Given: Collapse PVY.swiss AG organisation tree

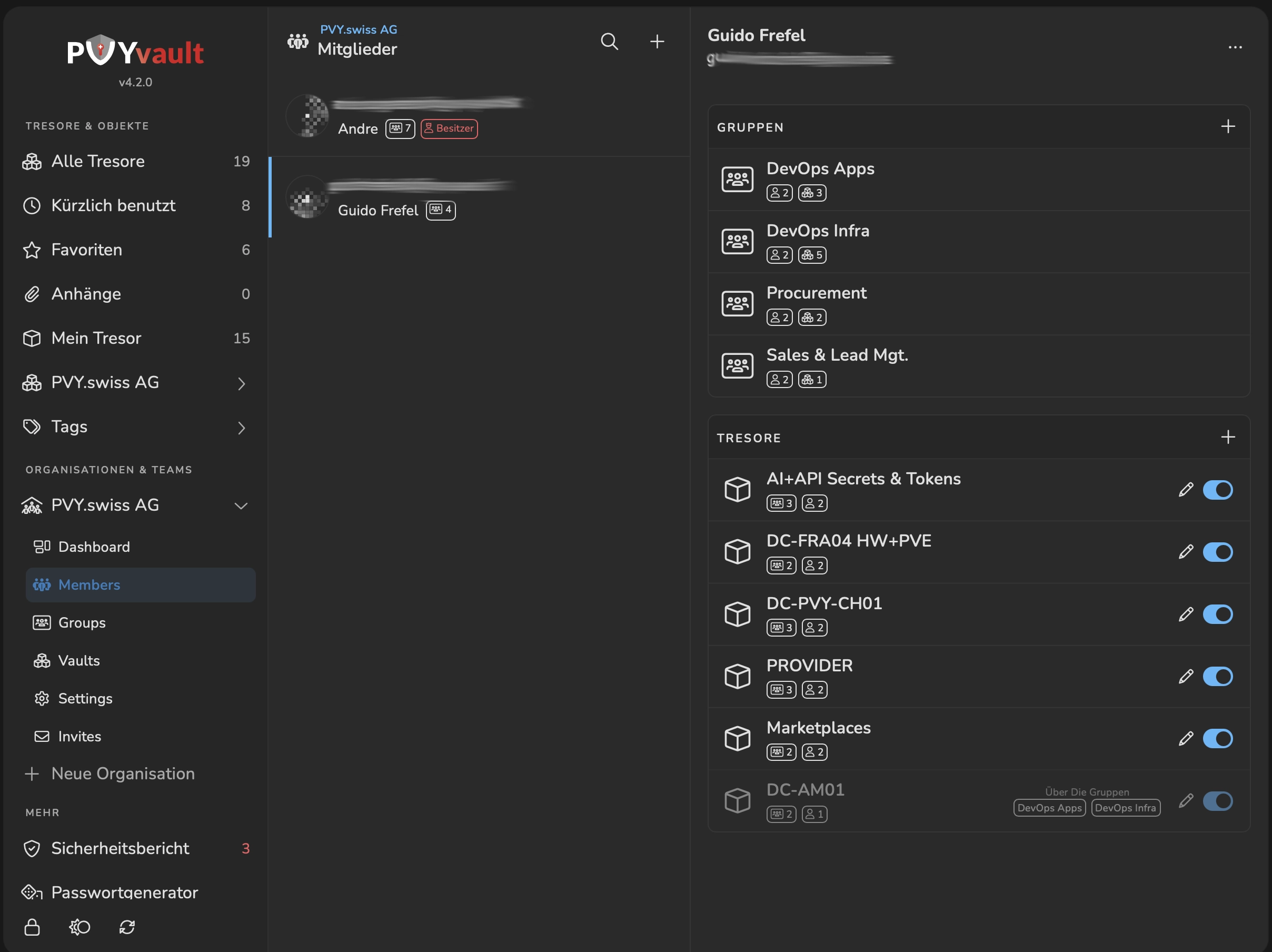Looking at the screenshot, I should point(241,505).
